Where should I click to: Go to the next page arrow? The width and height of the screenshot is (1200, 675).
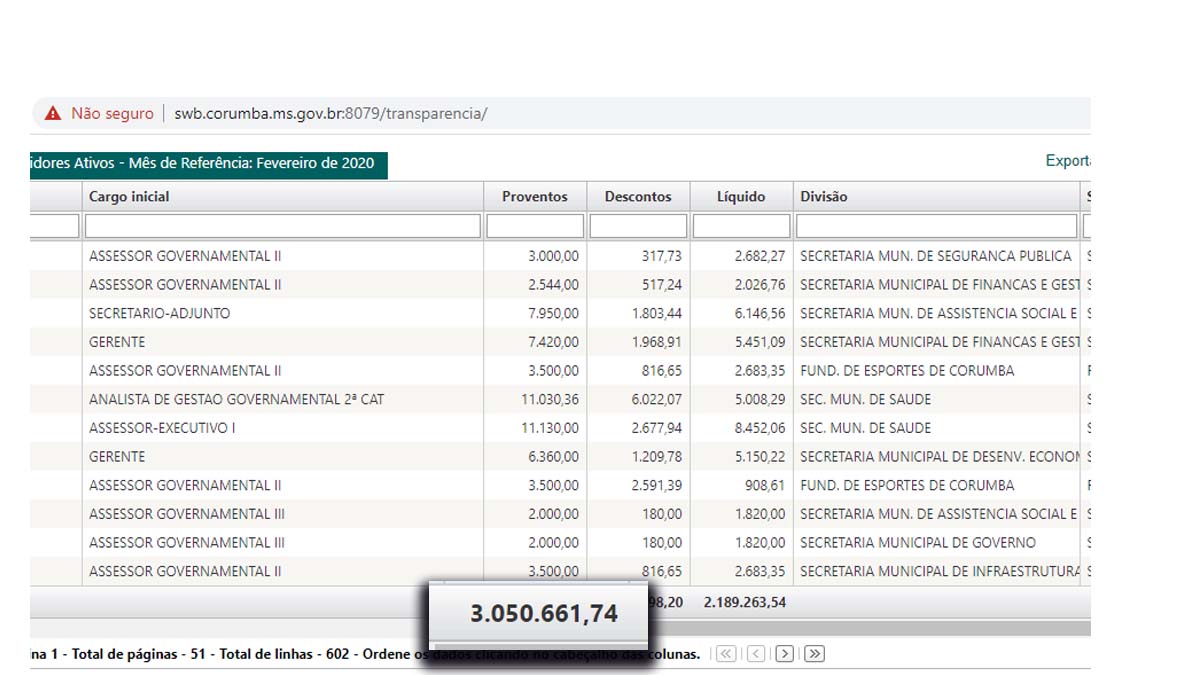(785, 654)
